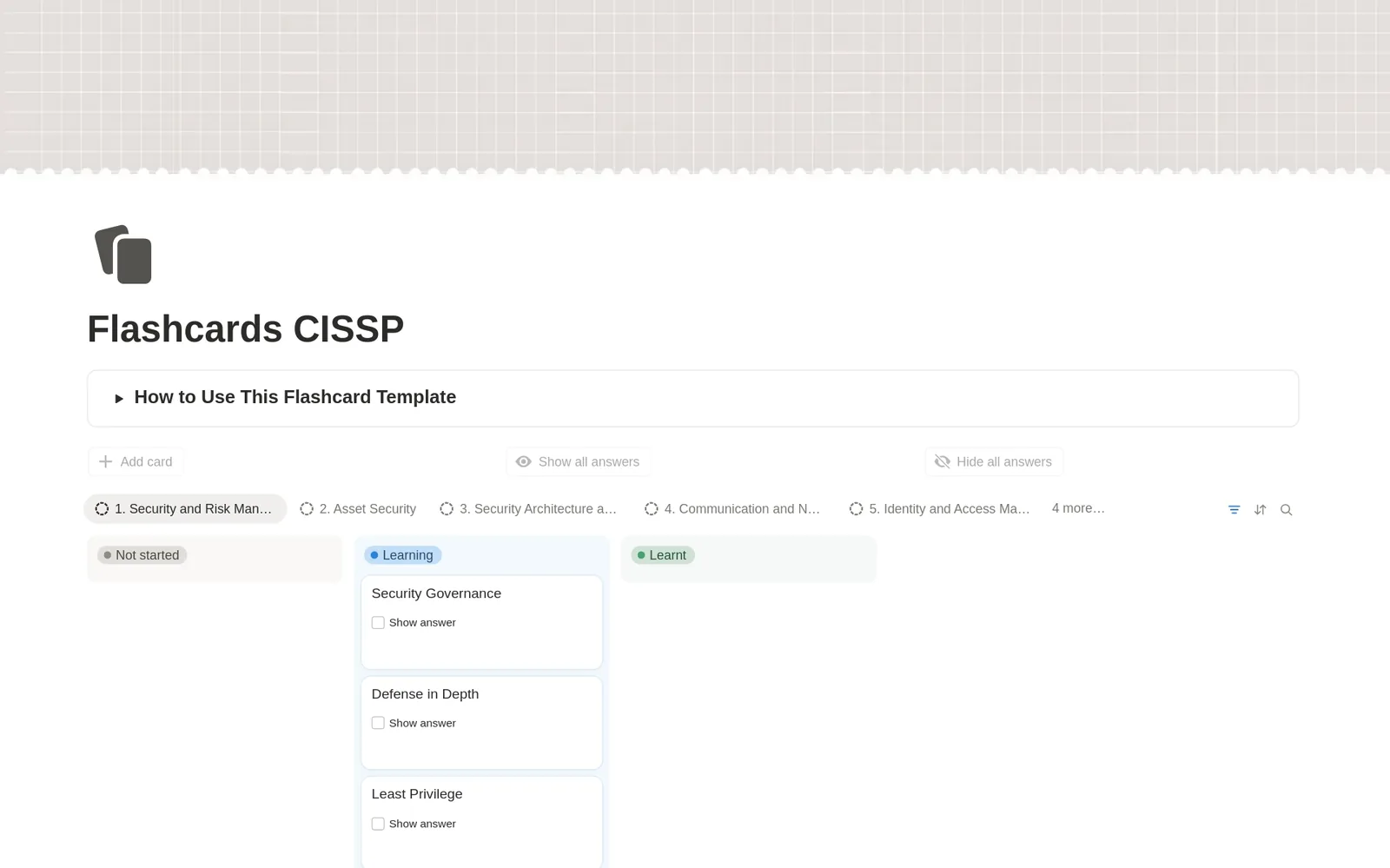Screen dimensions: 1390x868
Task: Click the page cover image
Action: click(x=695, y=85)
